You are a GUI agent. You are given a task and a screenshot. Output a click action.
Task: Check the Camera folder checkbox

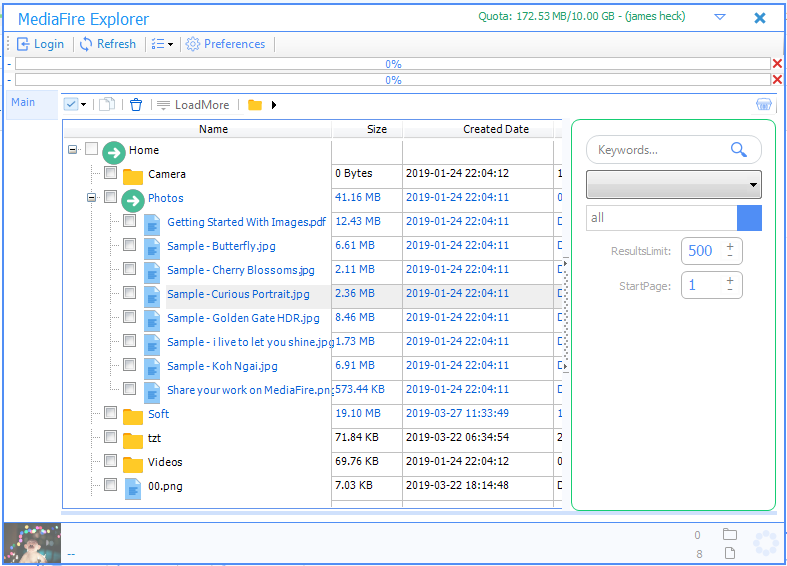(110, 173)
